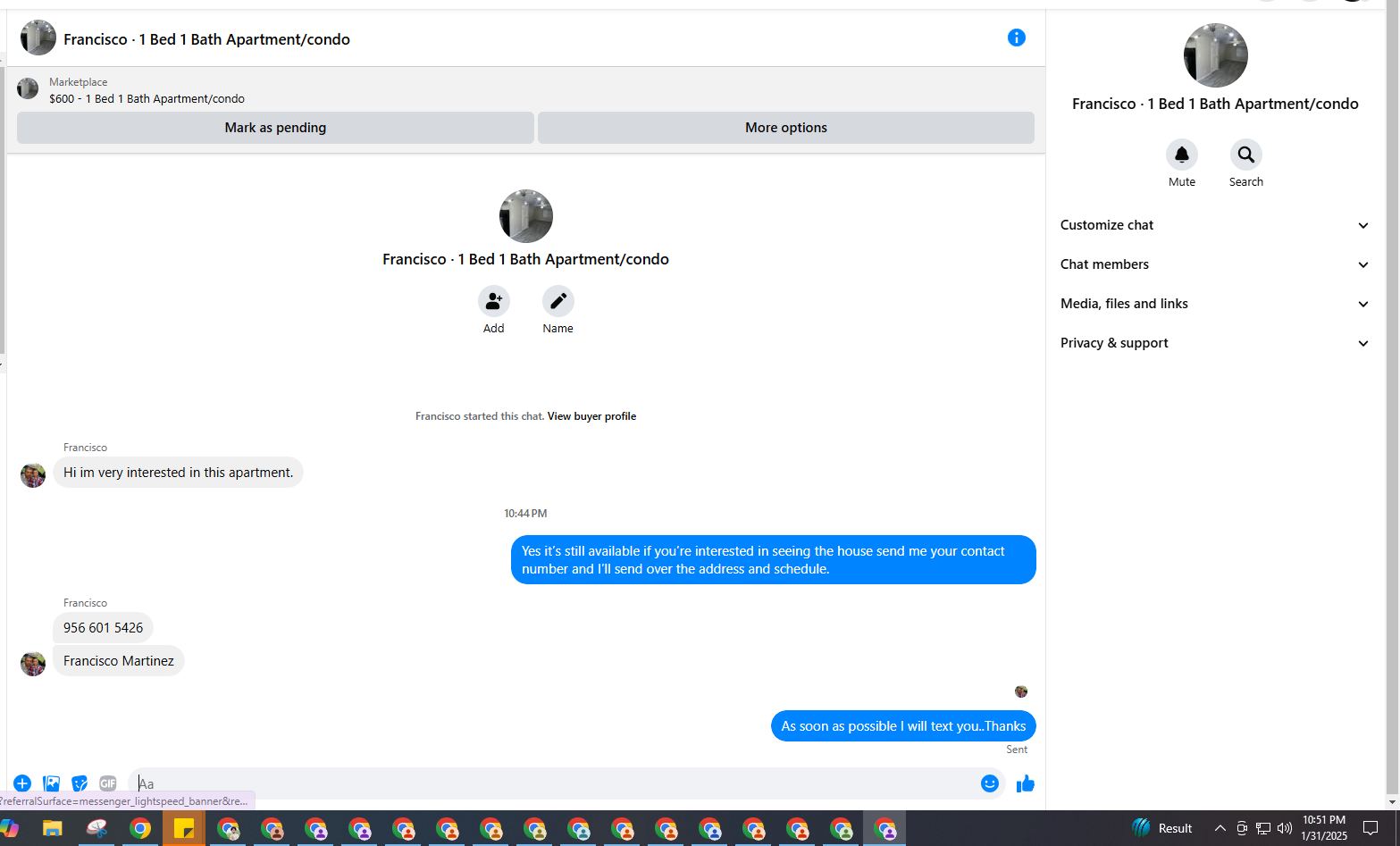Click the taskbar clock showing 10:51 PM
1400x846 pixels.
click(1324, 828)
